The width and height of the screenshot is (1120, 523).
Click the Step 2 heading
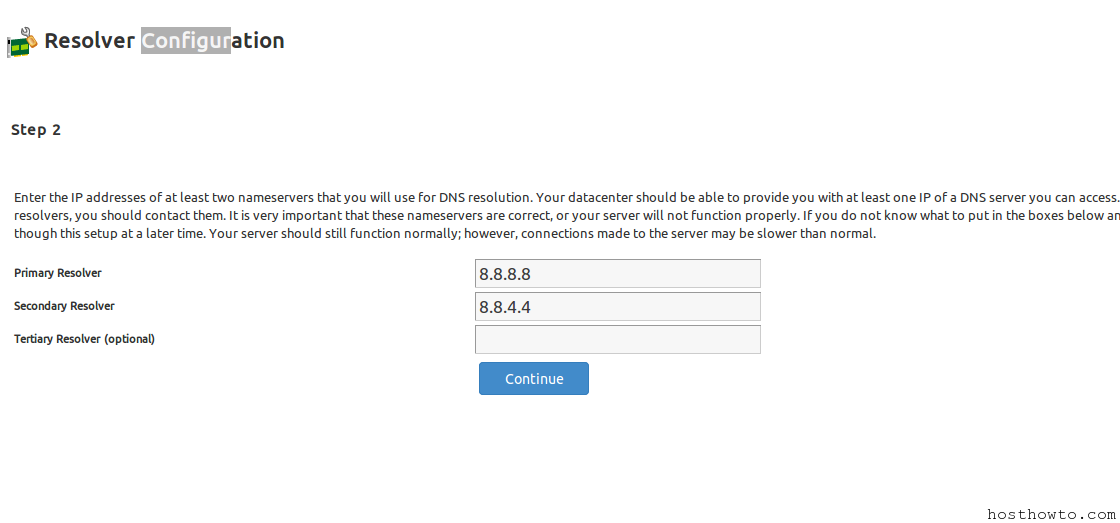pos(36,130)
